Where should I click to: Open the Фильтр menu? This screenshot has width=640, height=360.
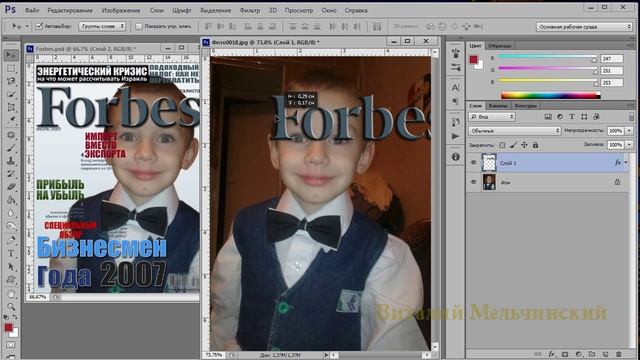250,10
